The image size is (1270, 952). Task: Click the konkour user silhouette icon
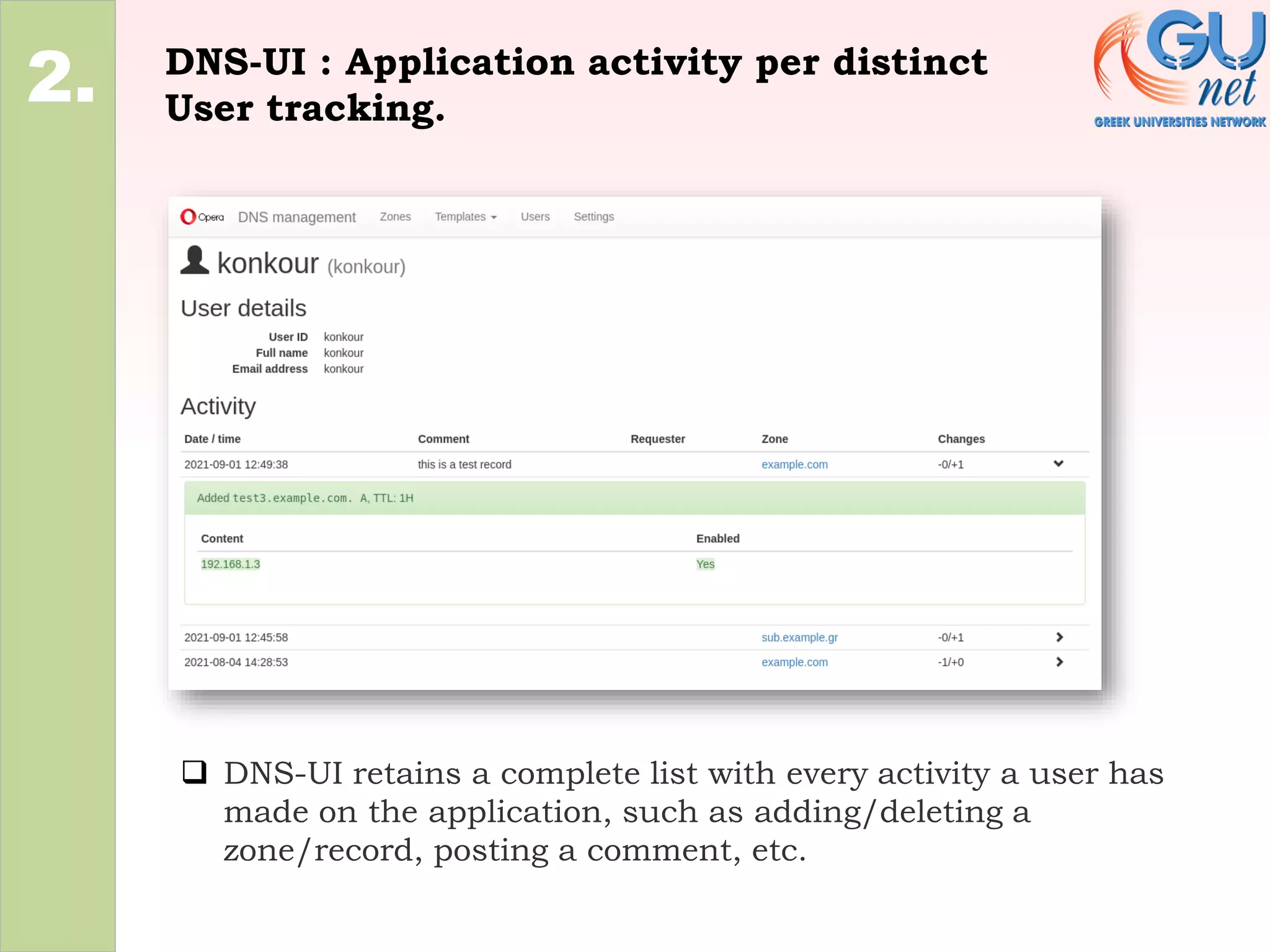(x=195, y=260)
